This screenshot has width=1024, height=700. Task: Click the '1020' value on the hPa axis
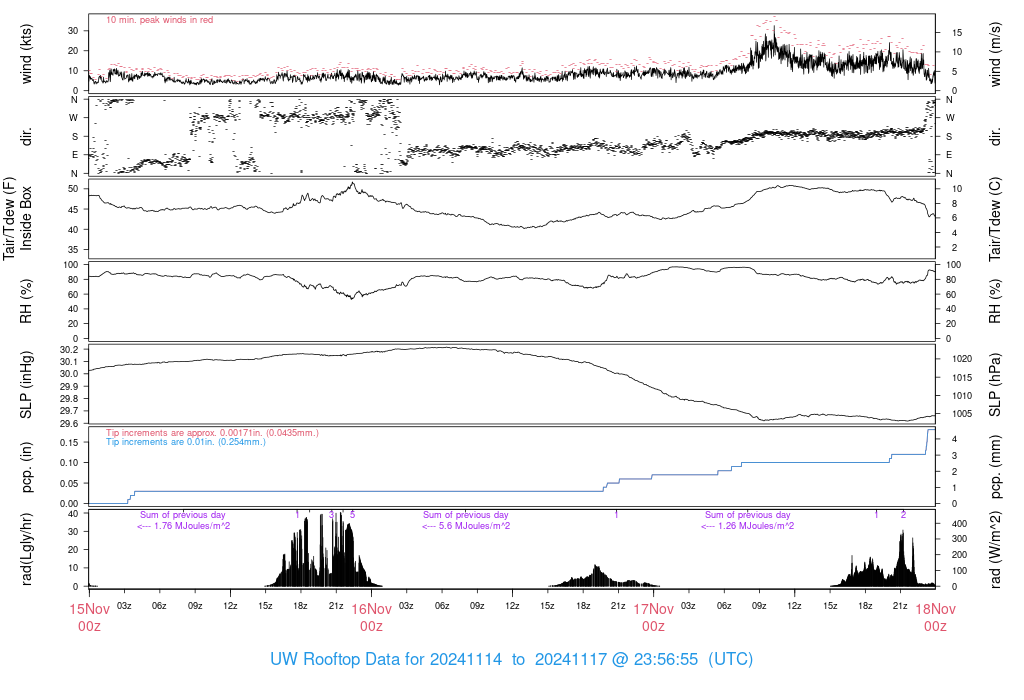point(962,359)
